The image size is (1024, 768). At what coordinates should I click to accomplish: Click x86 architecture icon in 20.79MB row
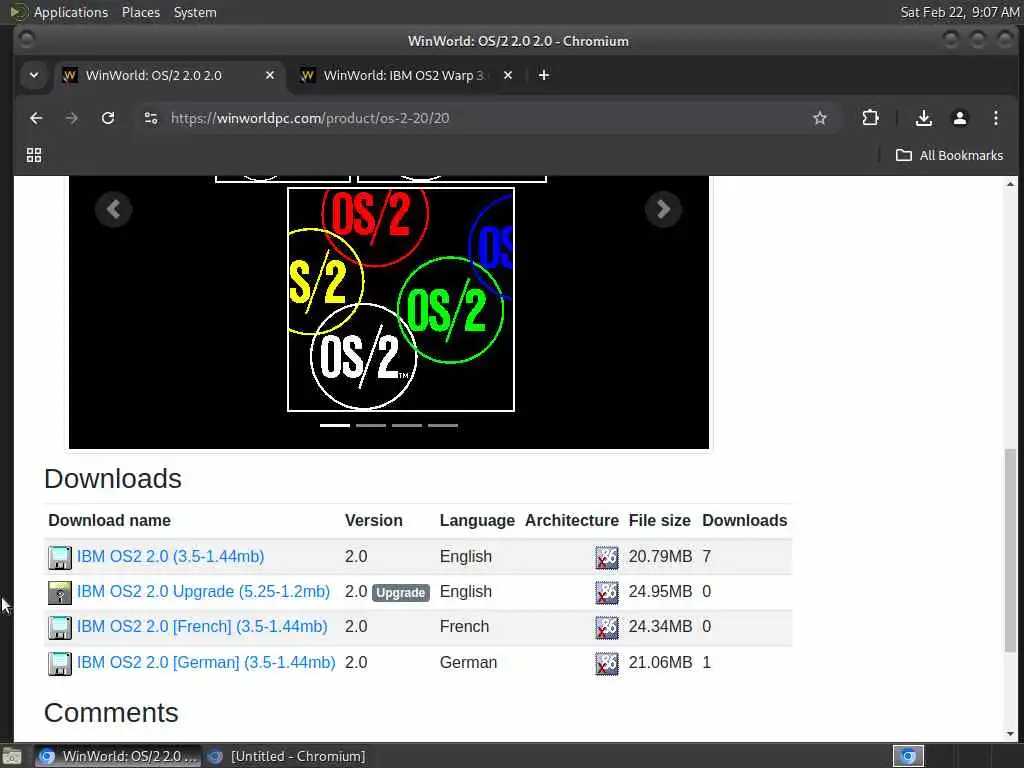[607, 558]
